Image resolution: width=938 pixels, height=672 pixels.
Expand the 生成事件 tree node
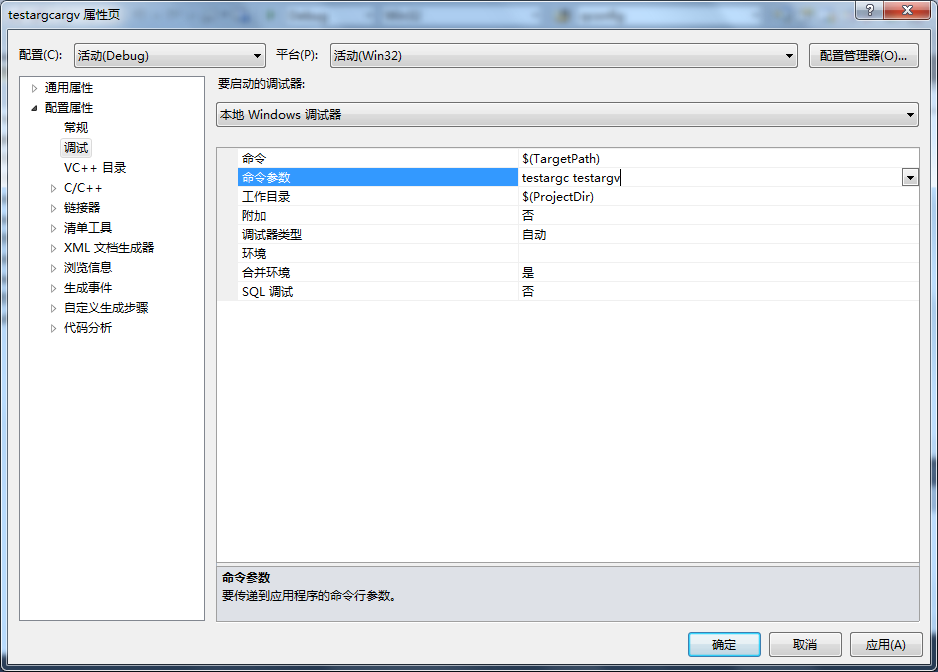coord(54,288)
